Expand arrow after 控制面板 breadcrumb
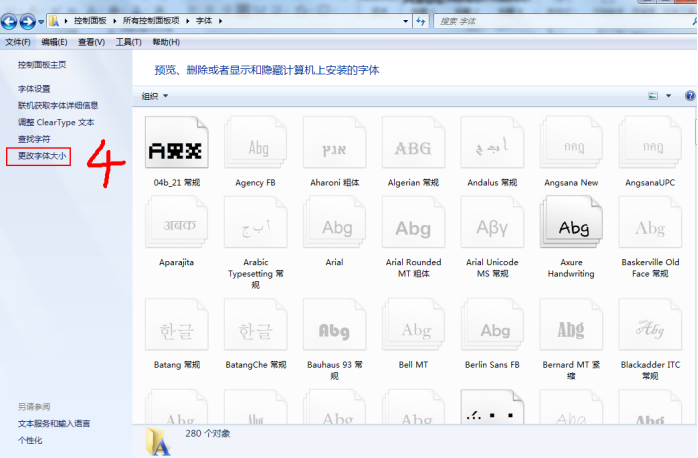The width and height of the screenshot is (698, 458). 114,21
